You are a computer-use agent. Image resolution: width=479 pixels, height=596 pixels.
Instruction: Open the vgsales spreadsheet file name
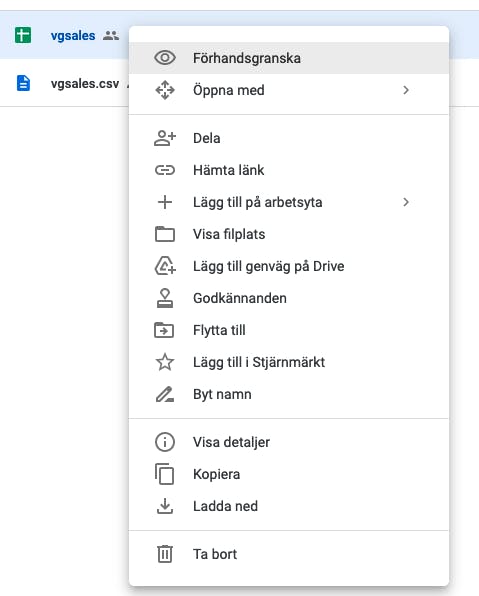73,36
